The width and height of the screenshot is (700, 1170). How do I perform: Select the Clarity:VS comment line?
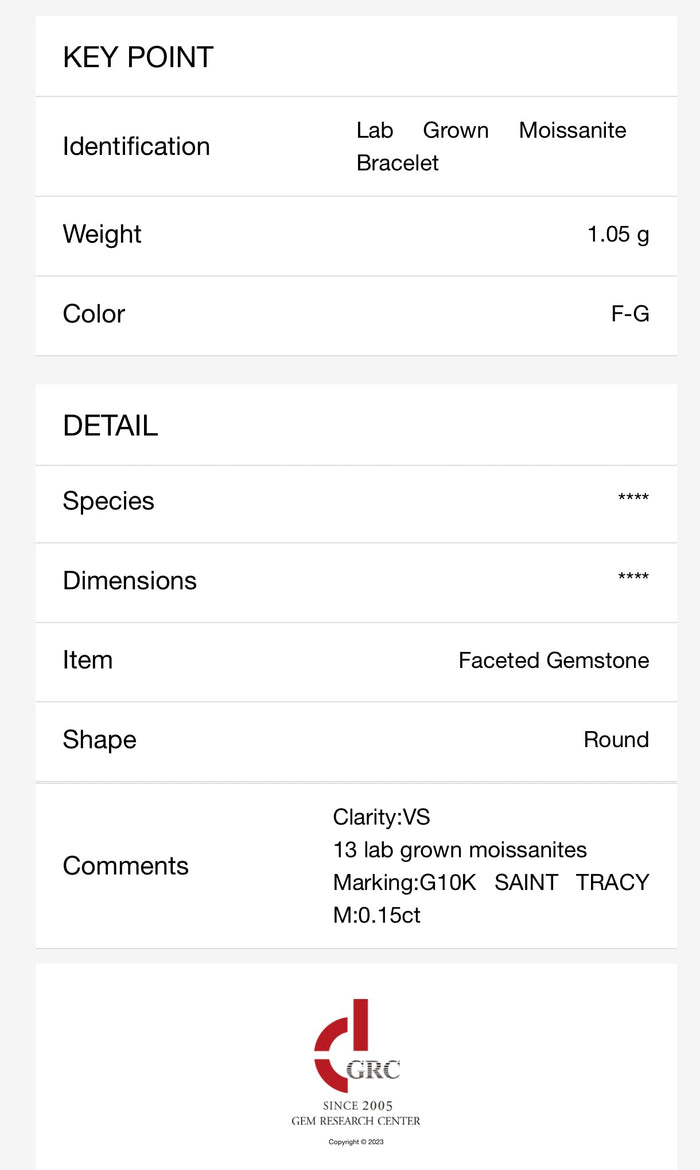(381, 817)
